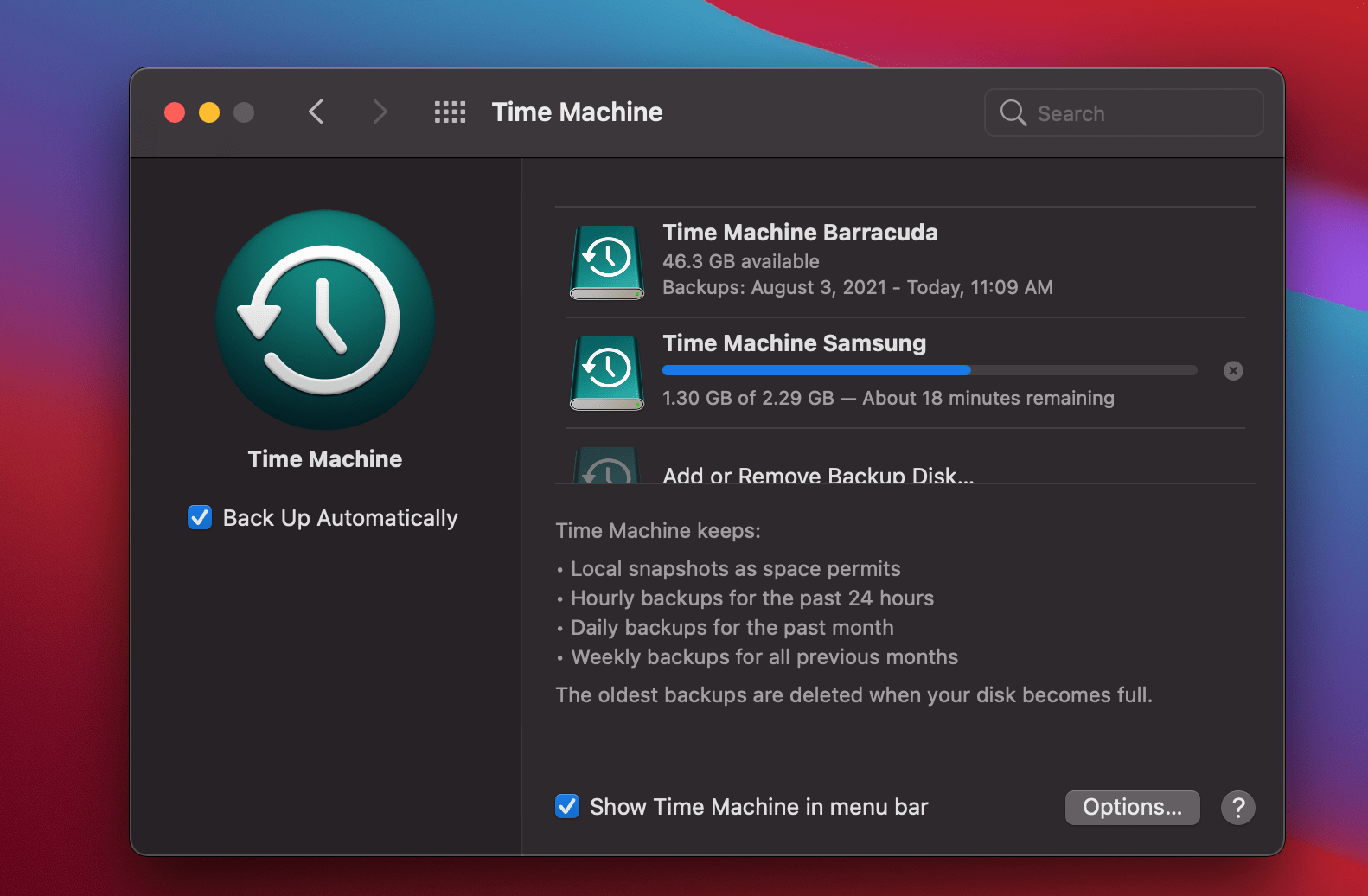Go forward with the right chevron

click(380, 112)
